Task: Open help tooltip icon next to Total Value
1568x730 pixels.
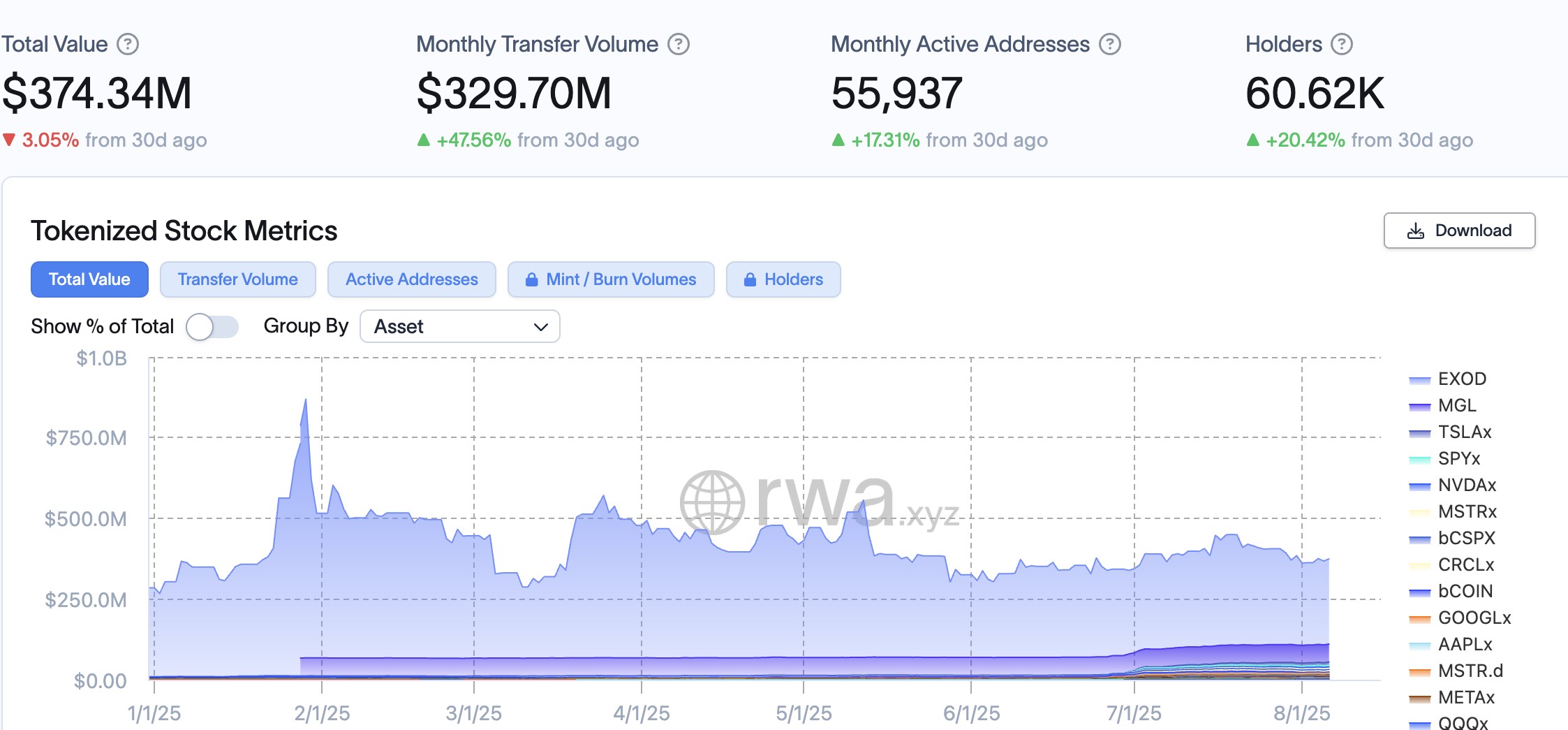Action: 128,45
